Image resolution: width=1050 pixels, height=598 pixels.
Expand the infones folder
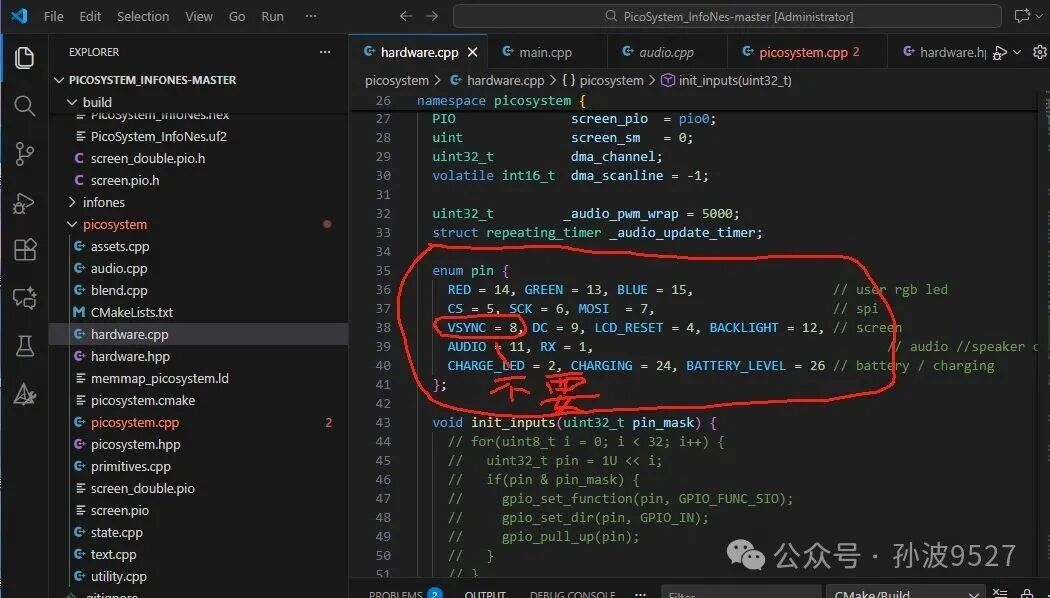72,202
